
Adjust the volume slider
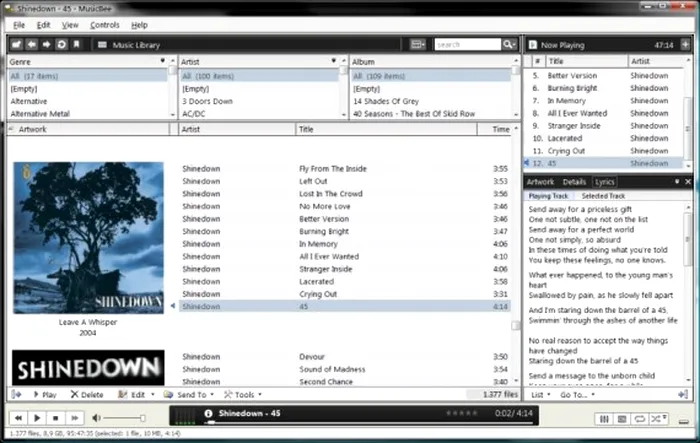[x=123, y=417]
